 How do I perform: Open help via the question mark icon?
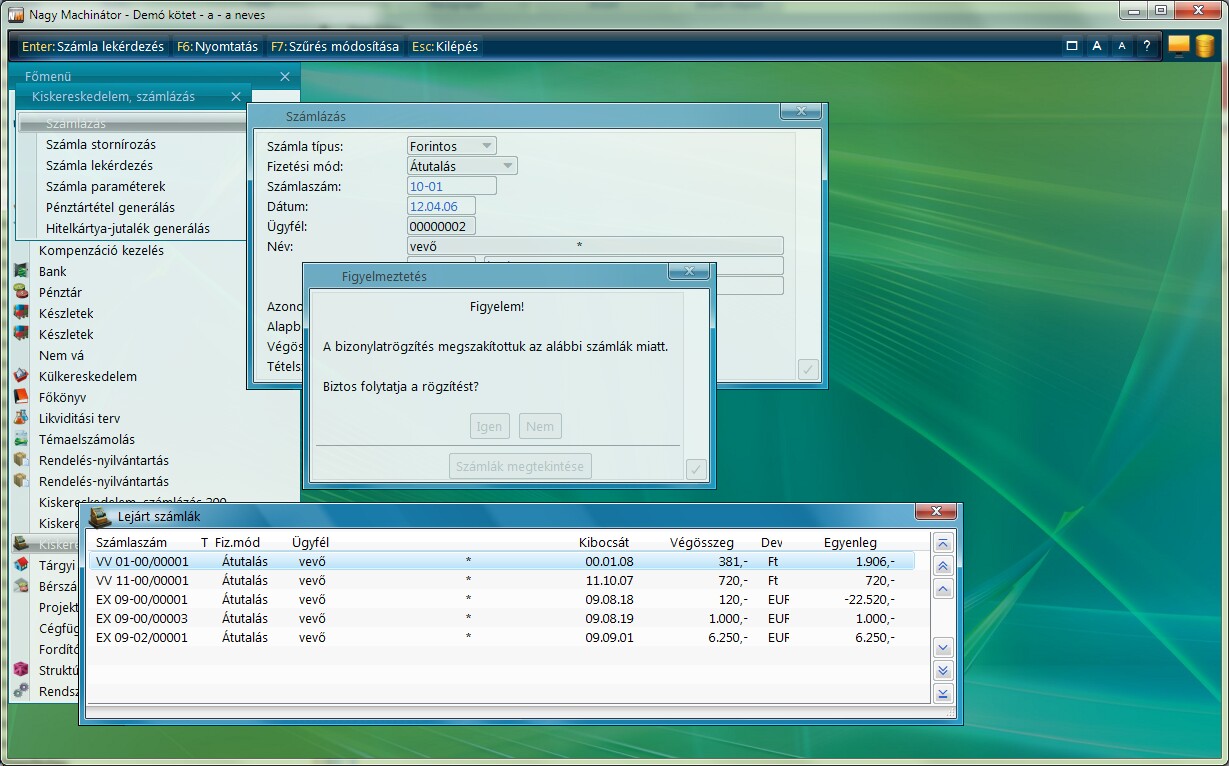1146,46
